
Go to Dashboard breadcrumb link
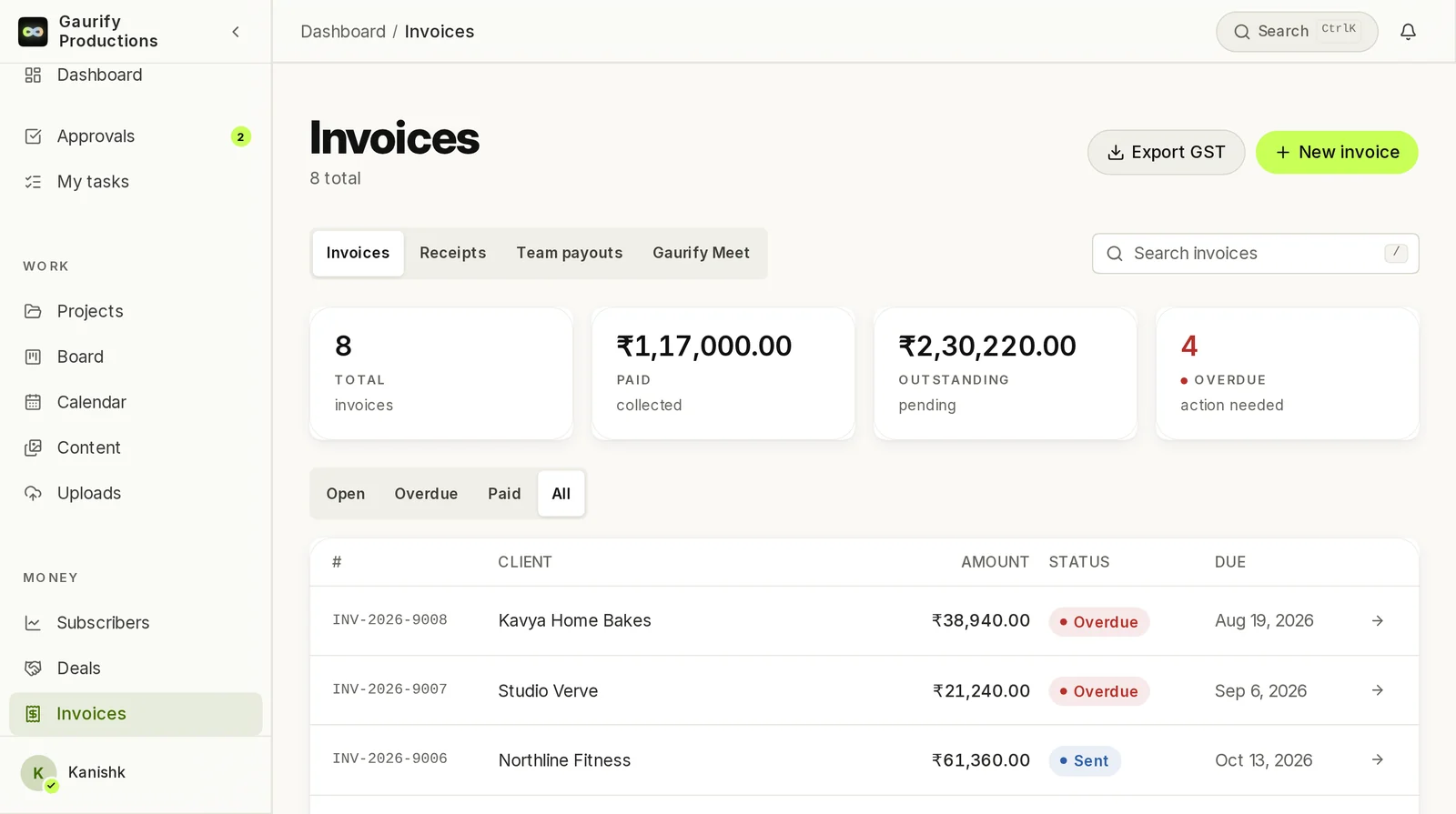[x=343, y=32]
